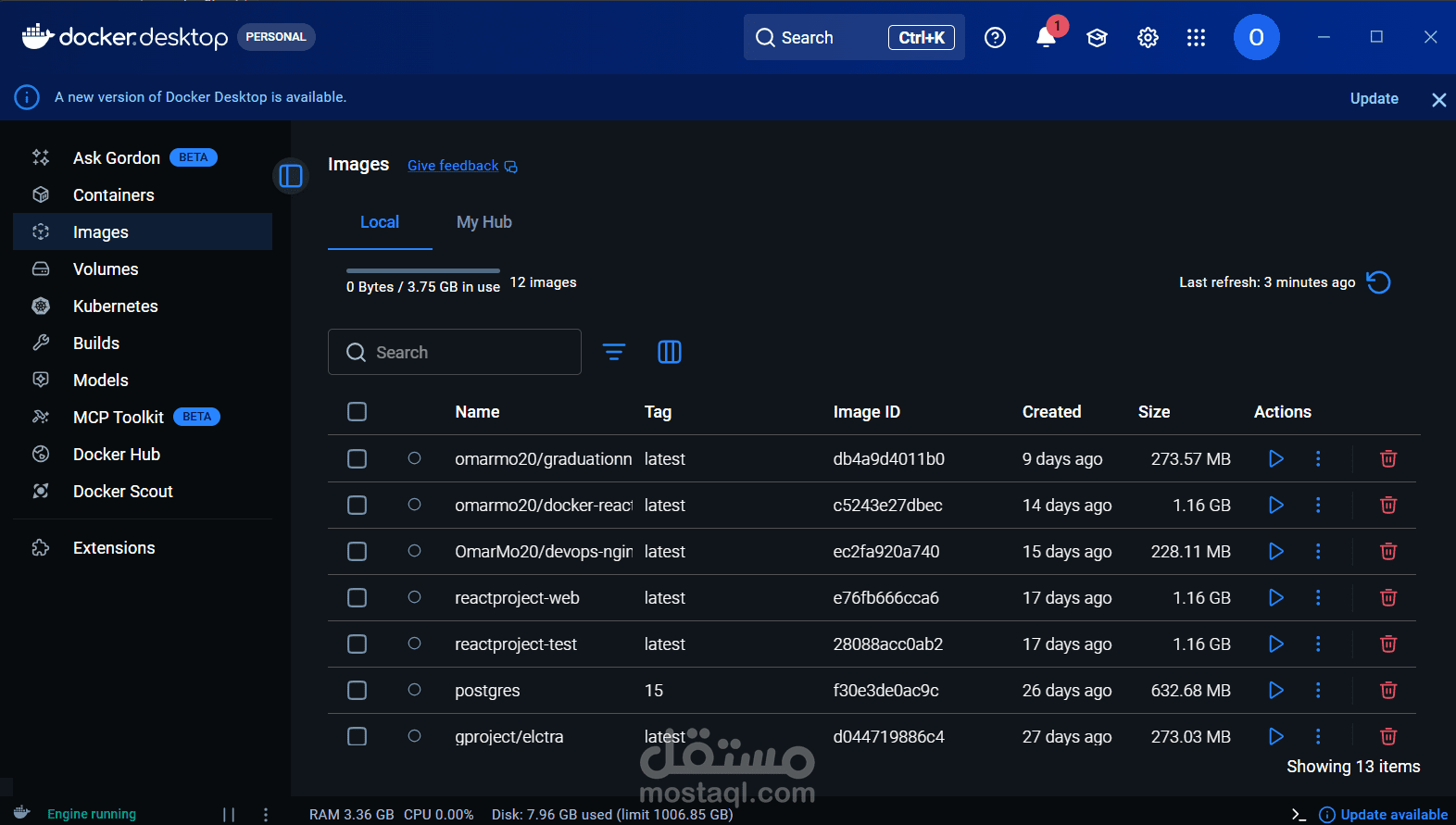Screen dimensions: 1456x825
Task: Run the postgres image
Action: (1275, 690)
